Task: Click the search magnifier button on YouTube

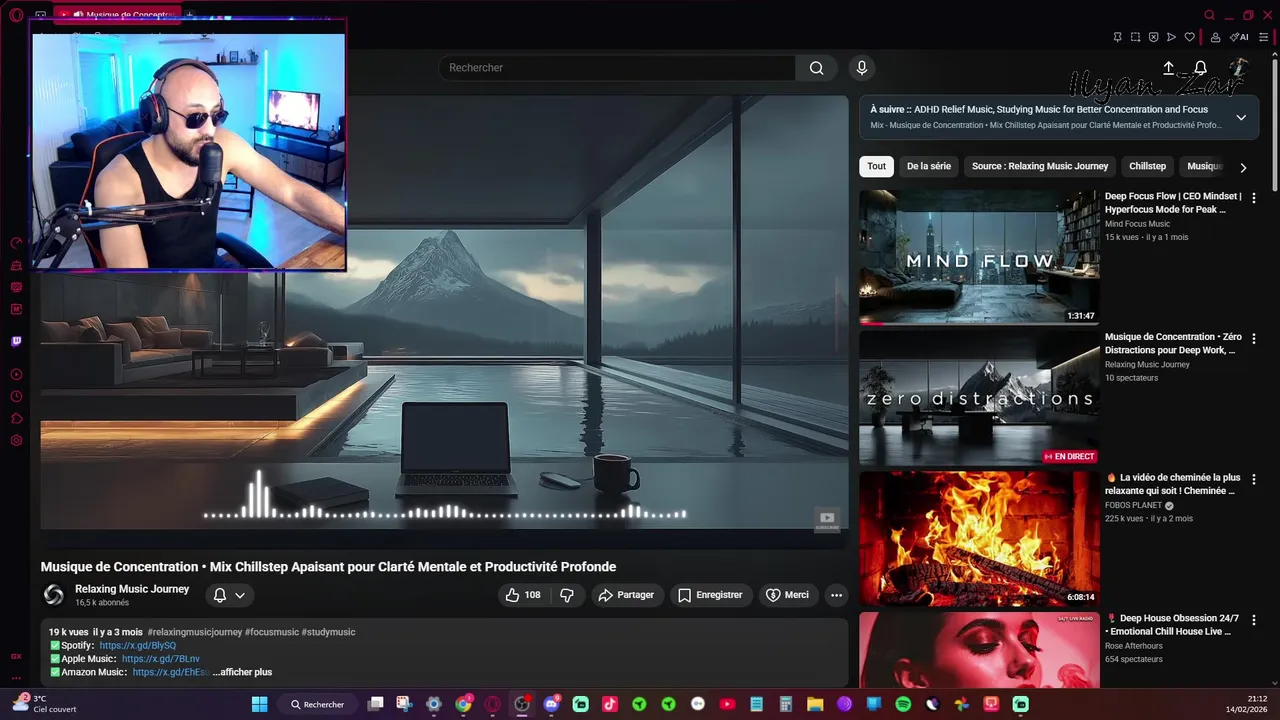Action: (817, 68)
